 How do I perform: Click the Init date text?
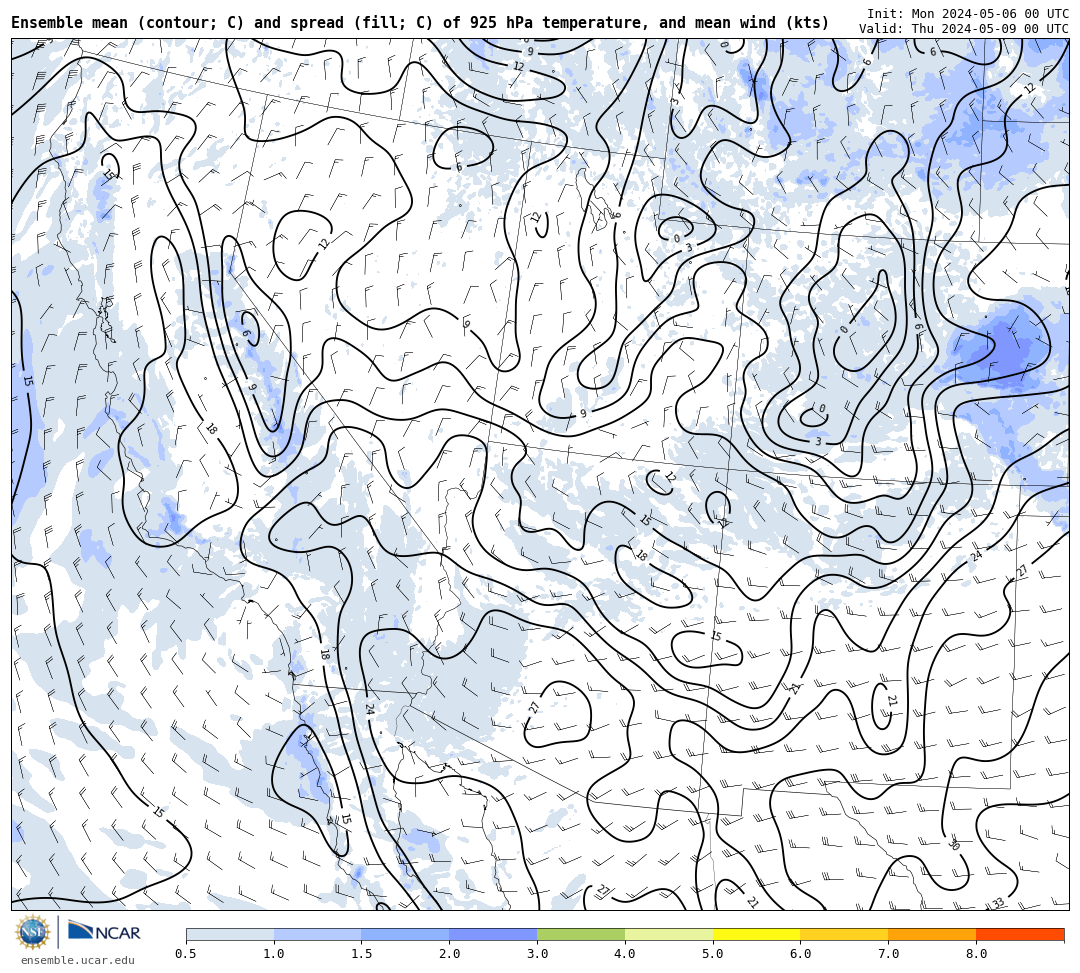[x=968, y=13]
